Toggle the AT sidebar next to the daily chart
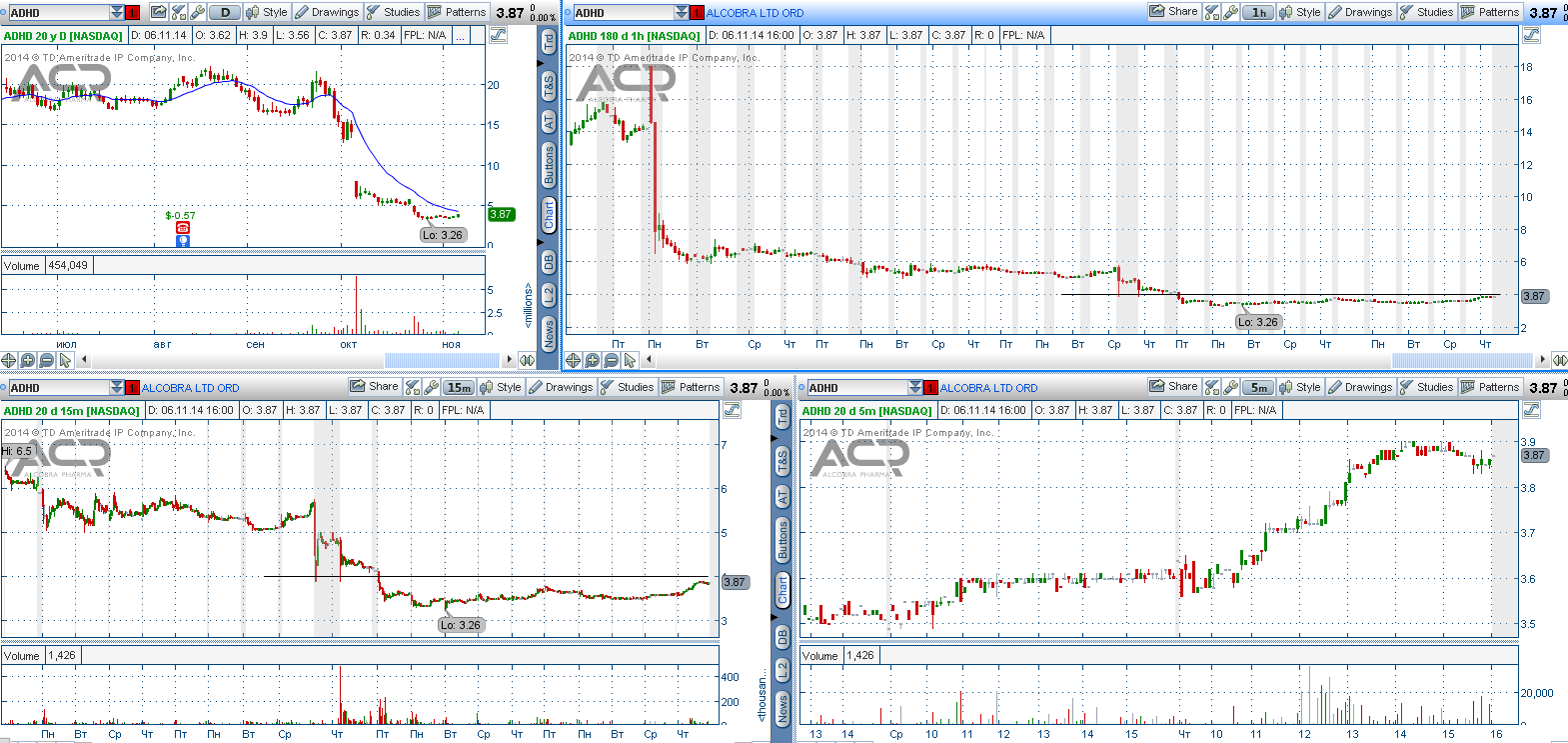 tap(549, 121)
